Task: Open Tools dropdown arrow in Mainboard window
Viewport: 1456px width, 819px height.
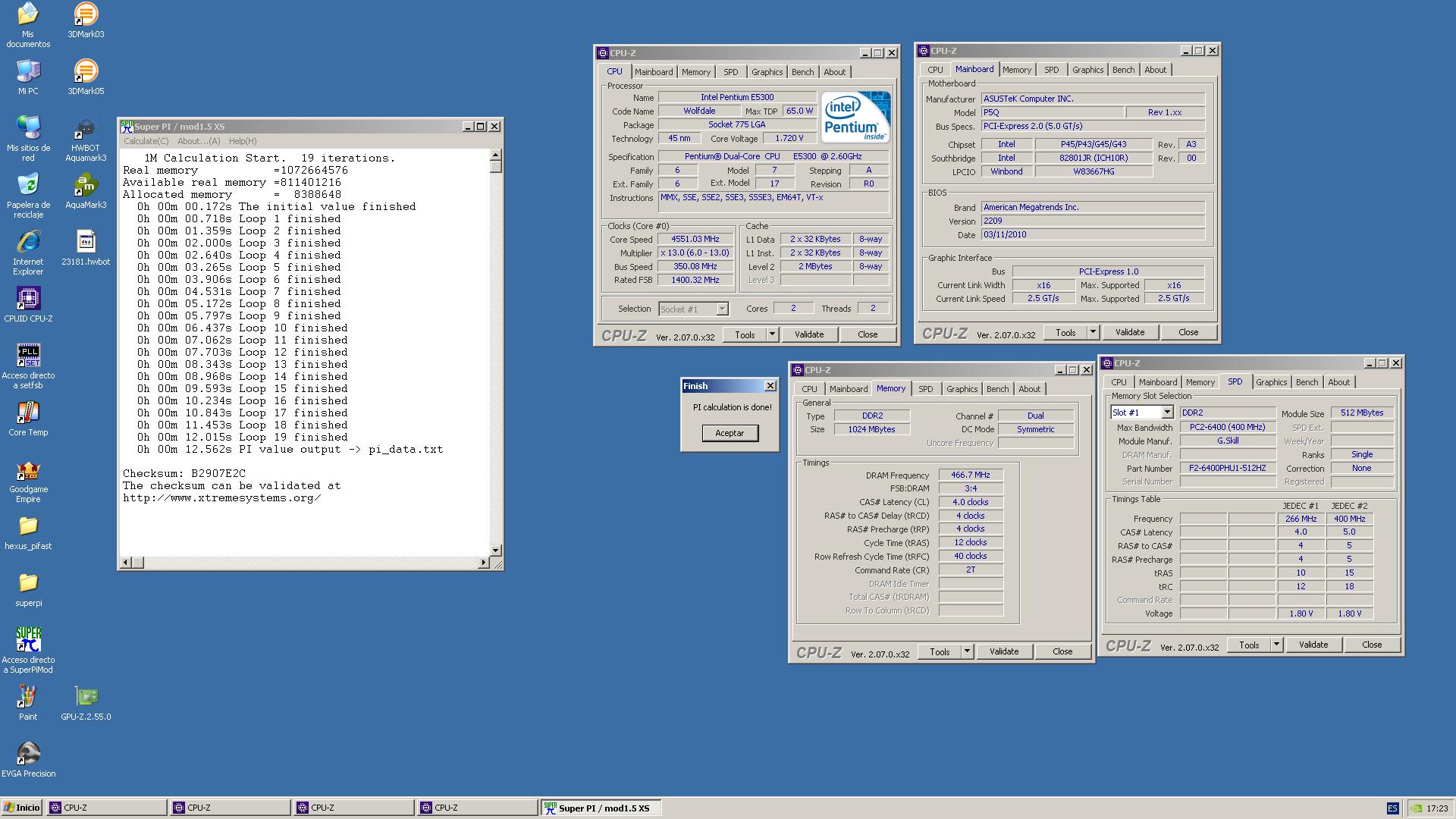Action: point(1093,332)
